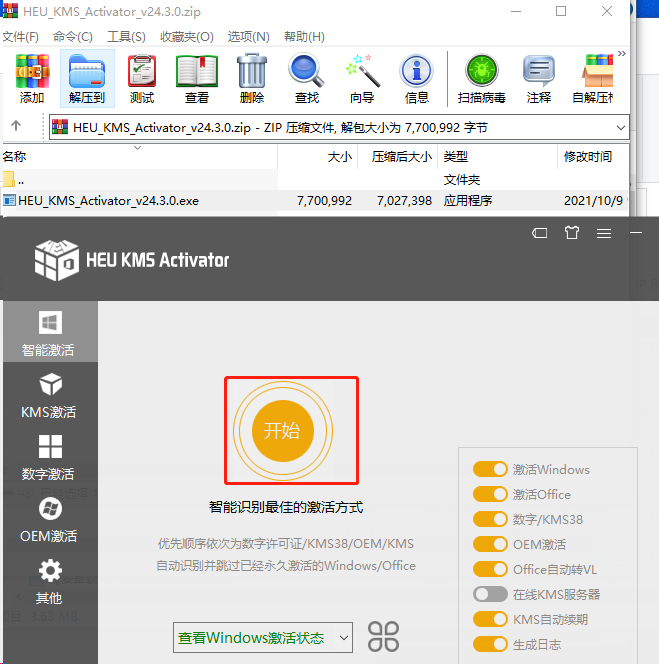659x664 pixels.
Task: Toggle the KMS自动续期 switch
Action: [x=490, y=619]
